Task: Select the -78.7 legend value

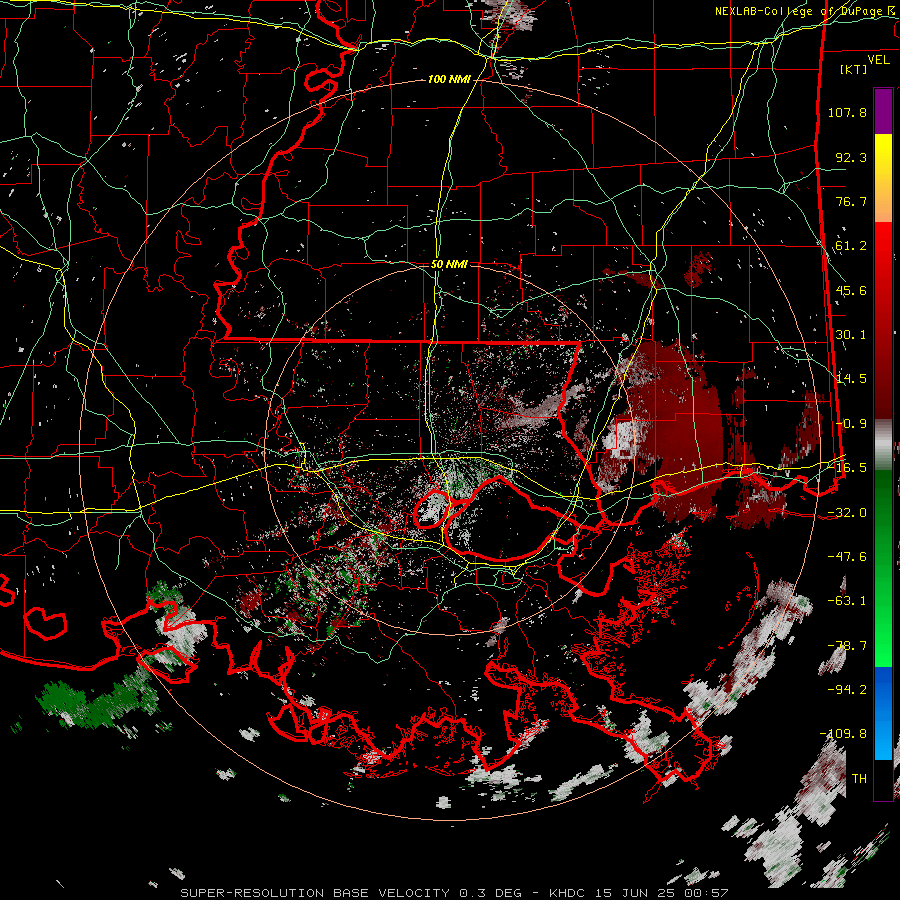Action: pyautogui.click(x=847, y=646)
